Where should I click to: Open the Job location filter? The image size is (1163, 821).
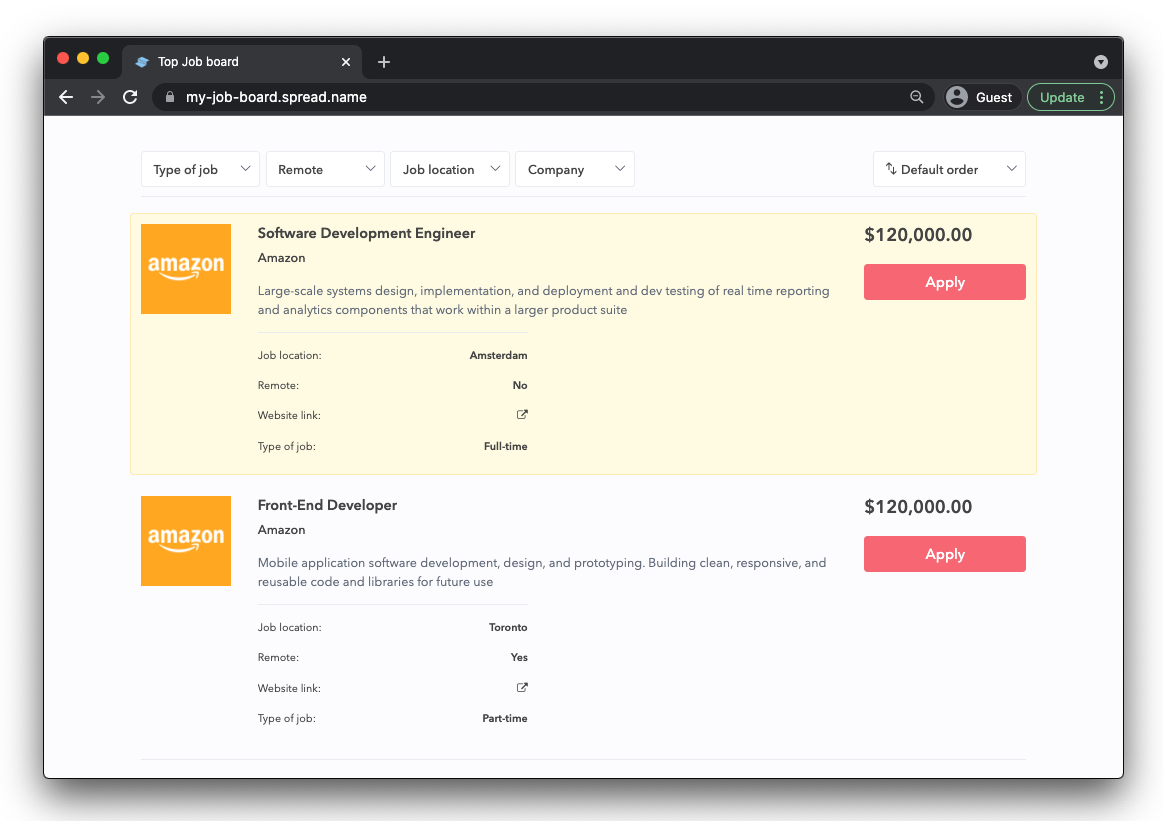450,168
